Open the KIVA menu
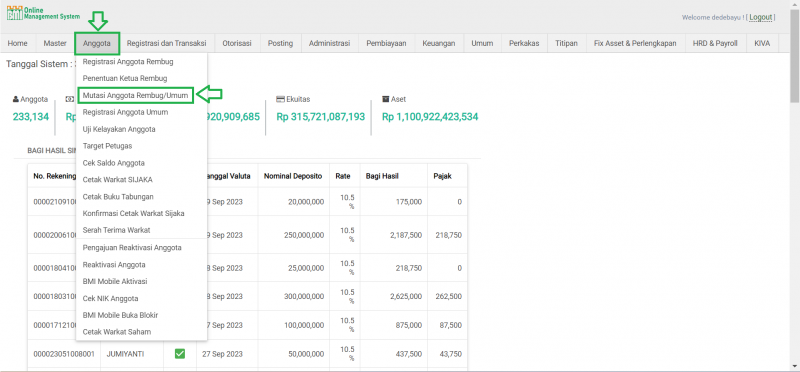 click(x=762, y=43)
